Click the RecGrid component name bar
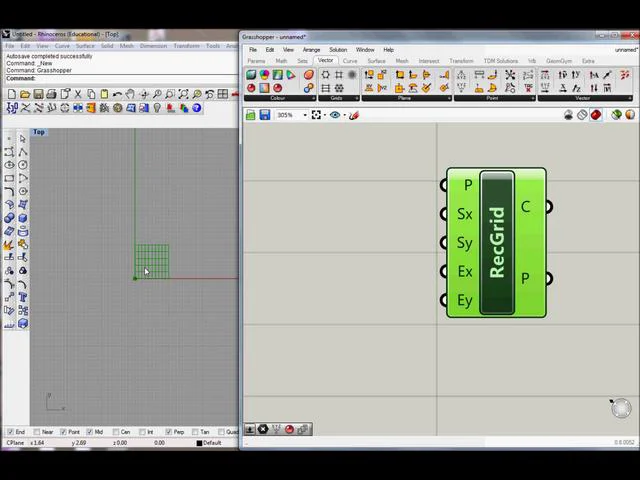This screenshot has width=640, height=480. (497, 242)
